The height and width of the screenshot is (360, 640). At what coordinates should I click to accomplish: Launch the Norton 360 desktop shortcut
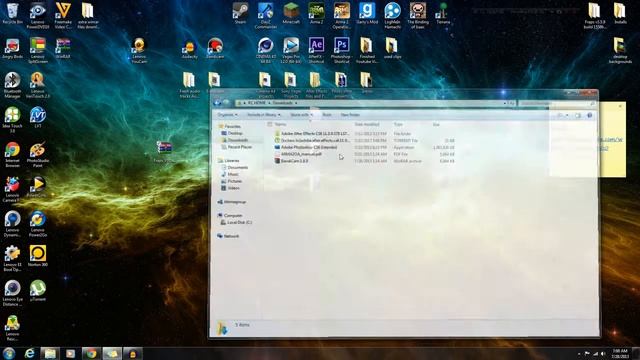tap(38, 256)
